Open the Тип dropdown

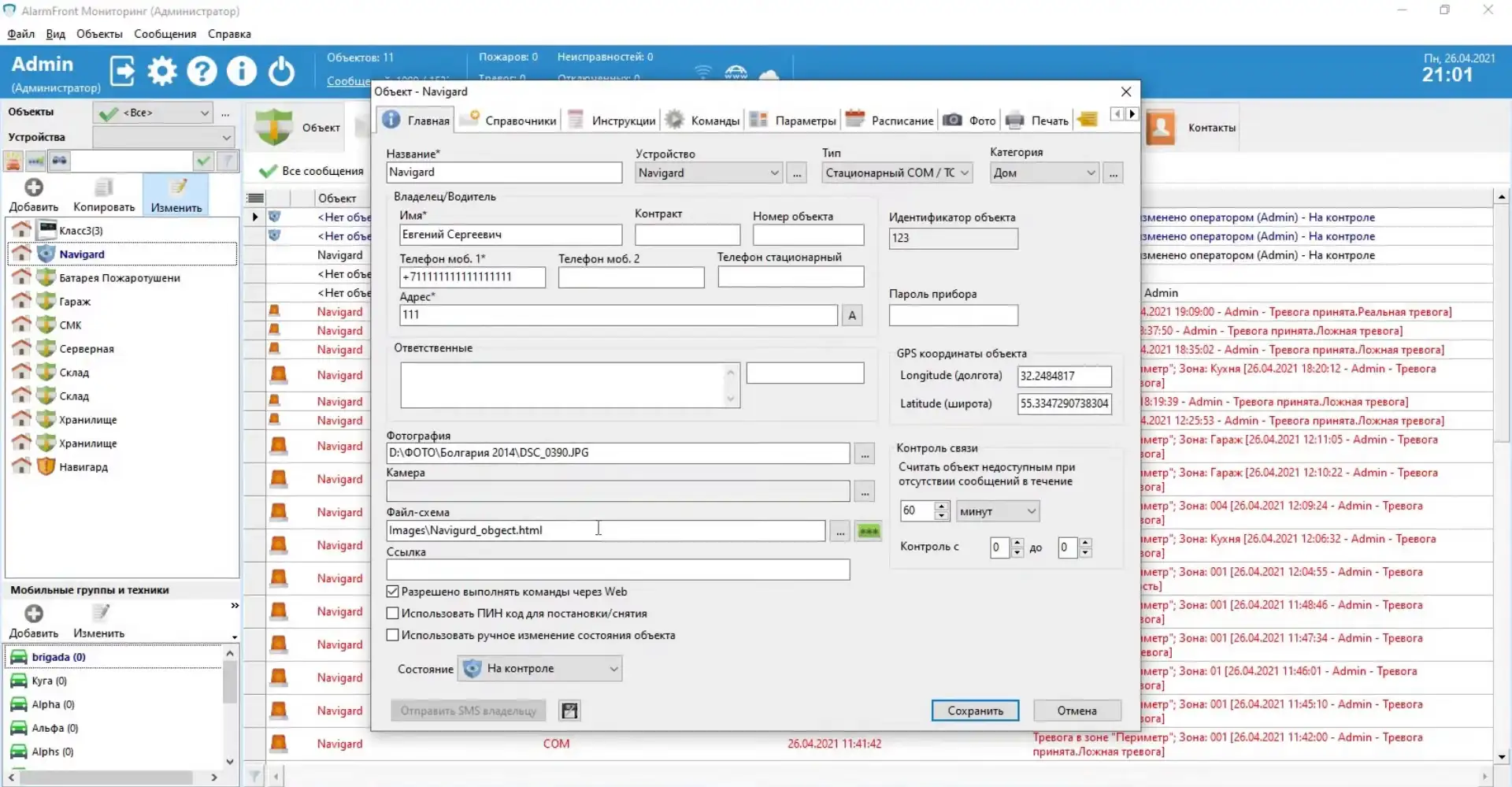898,173
